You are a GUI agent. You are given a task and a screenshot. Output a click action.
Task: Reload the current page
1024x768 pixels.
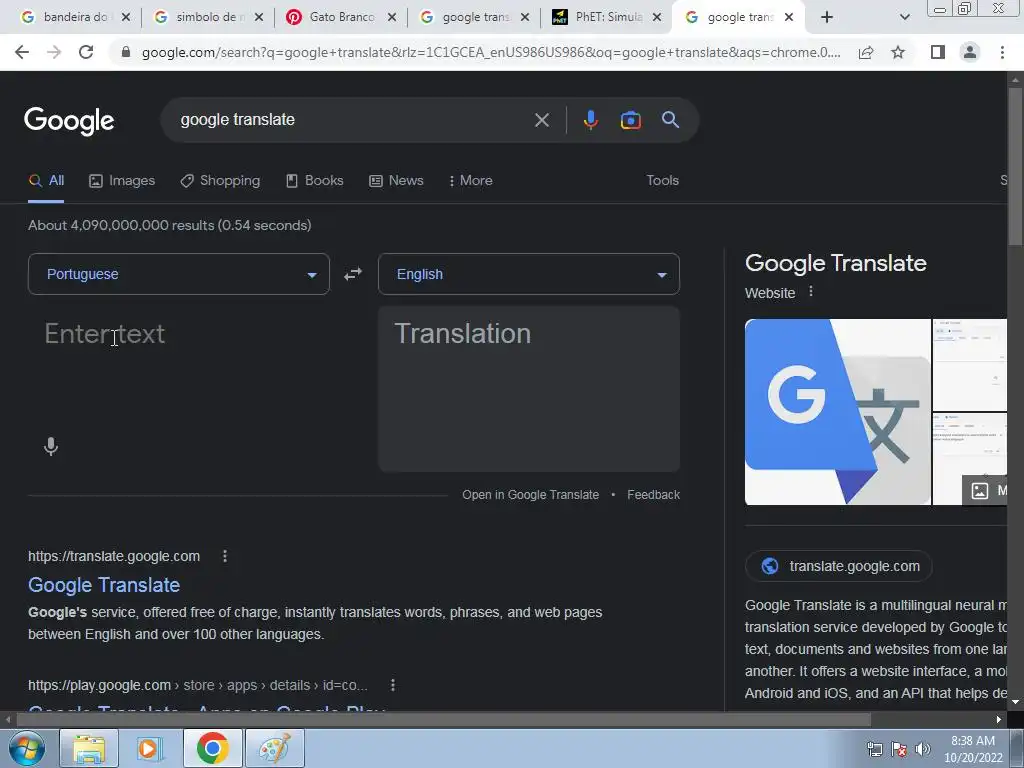coord(86,52)
